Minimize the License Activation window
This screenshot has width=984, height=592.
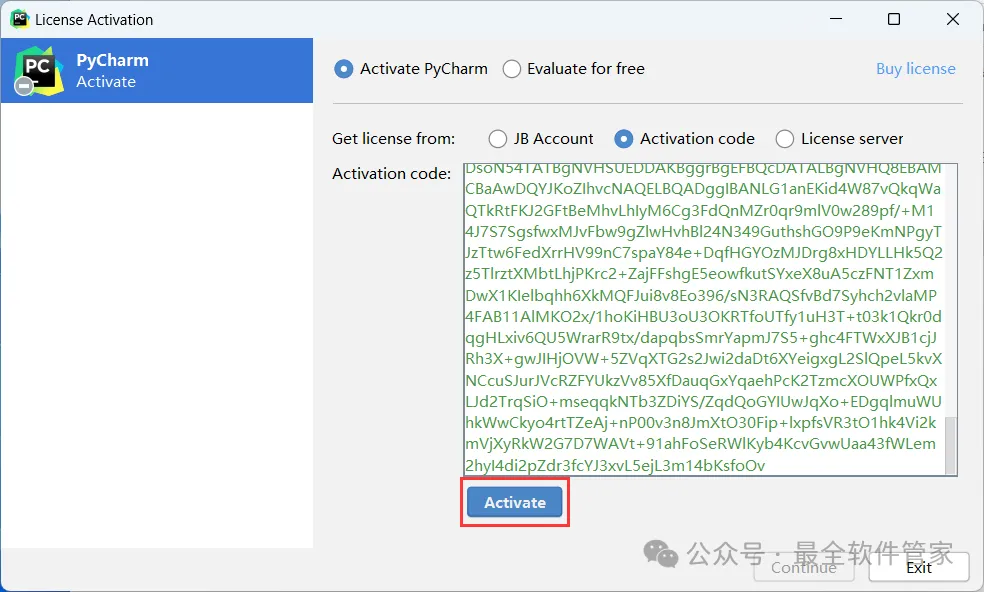[x=836, y=19]
